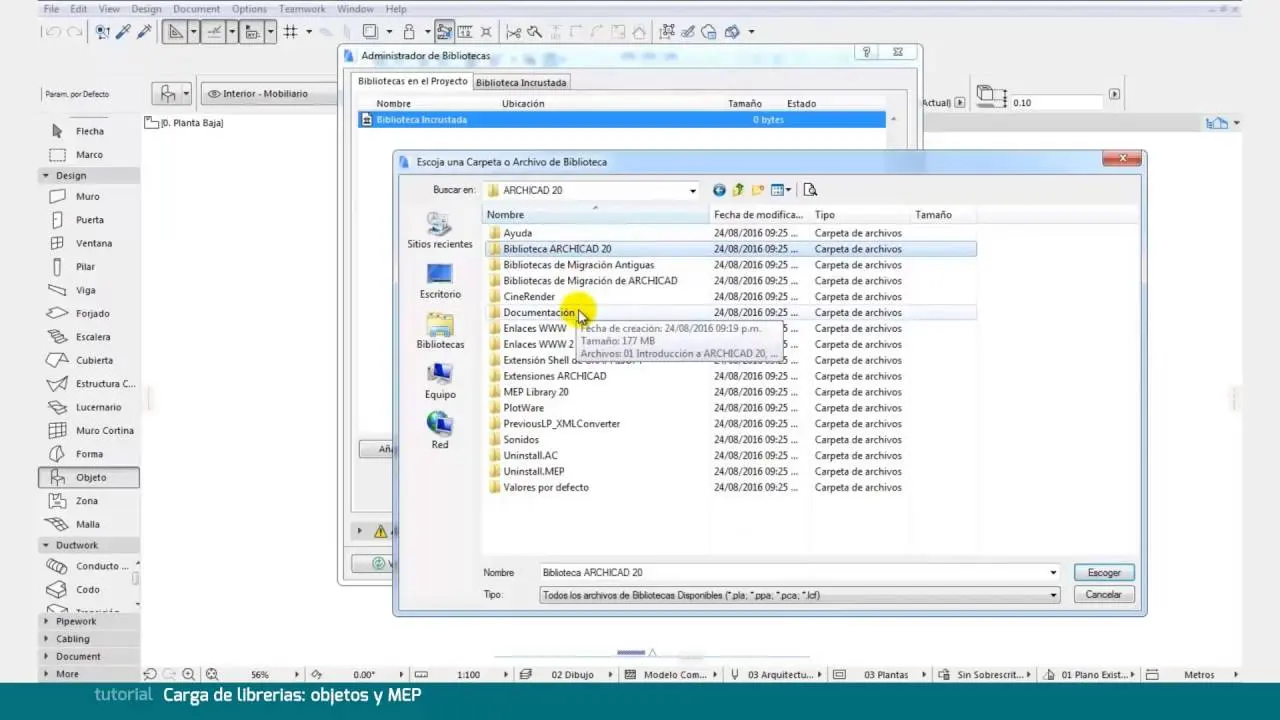Switch to Biblioteca Incrustada tab
Viewport: 1280px width, 720px height.
tap(521, 83)
